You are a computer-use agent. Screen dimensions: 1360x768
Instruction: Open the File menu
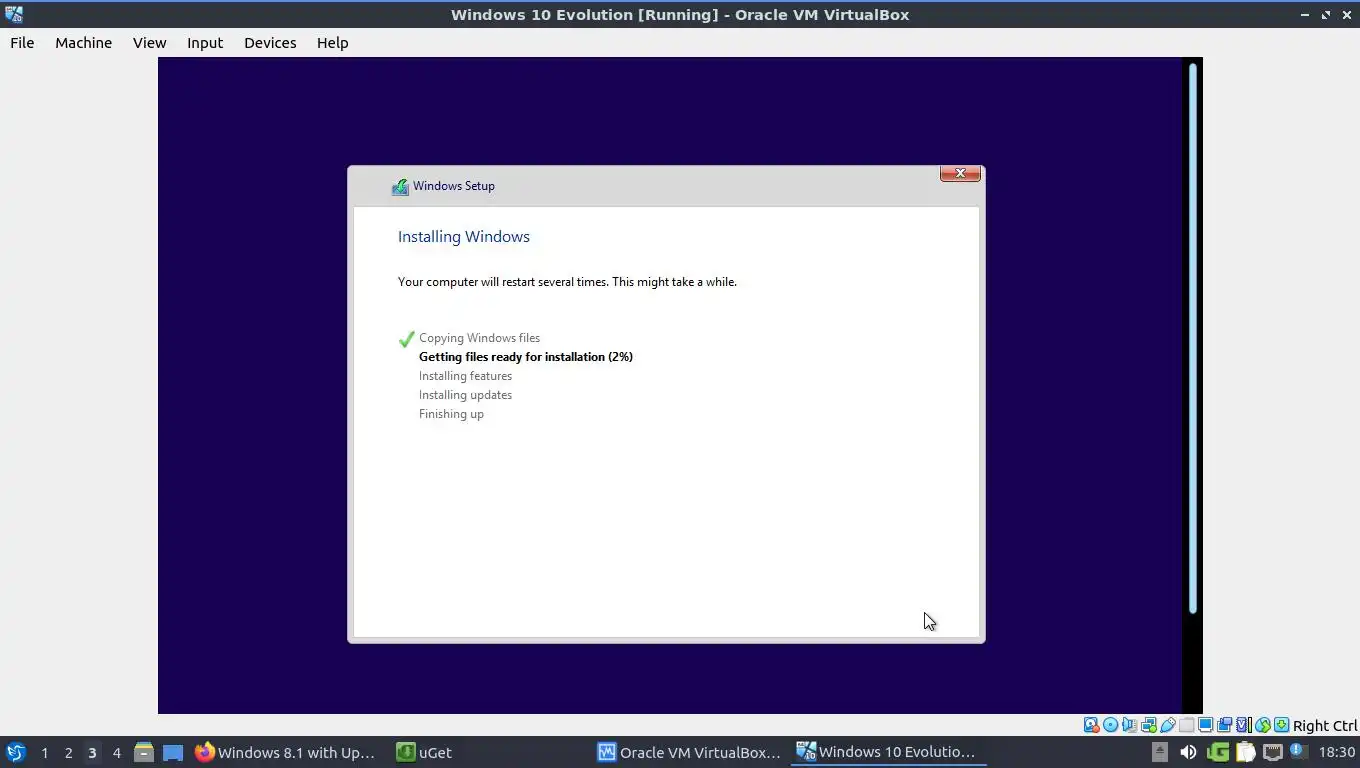click(22, 43)
